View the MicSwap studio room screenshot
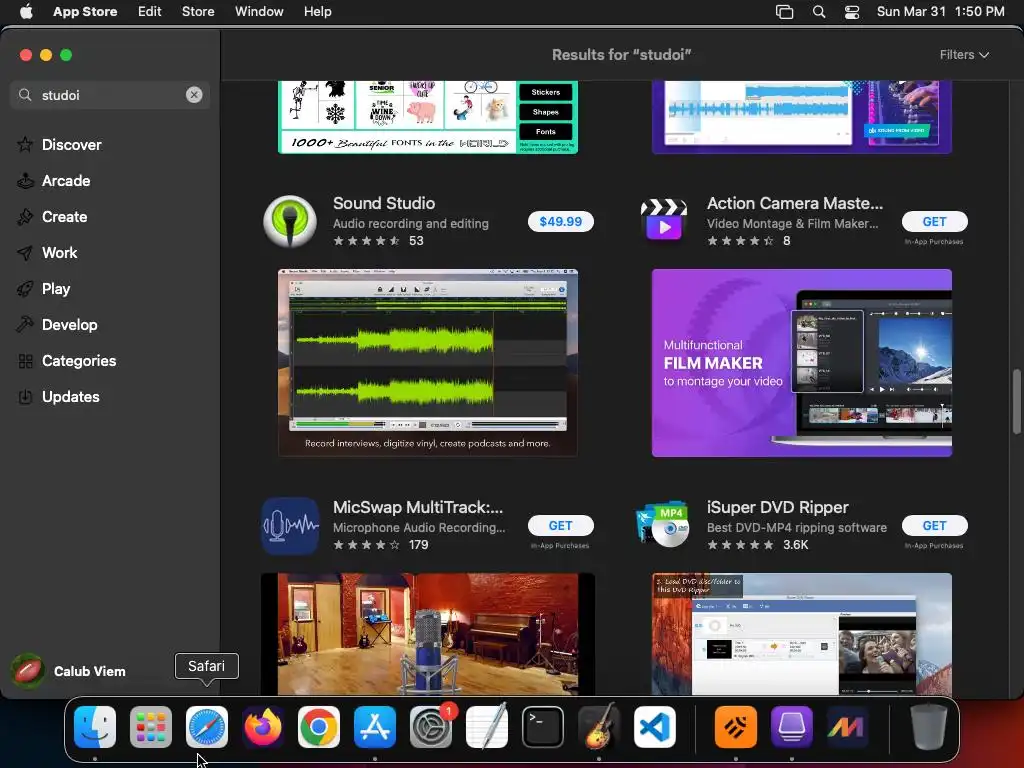Viewport: 1024px width, 768px height. 428,634
